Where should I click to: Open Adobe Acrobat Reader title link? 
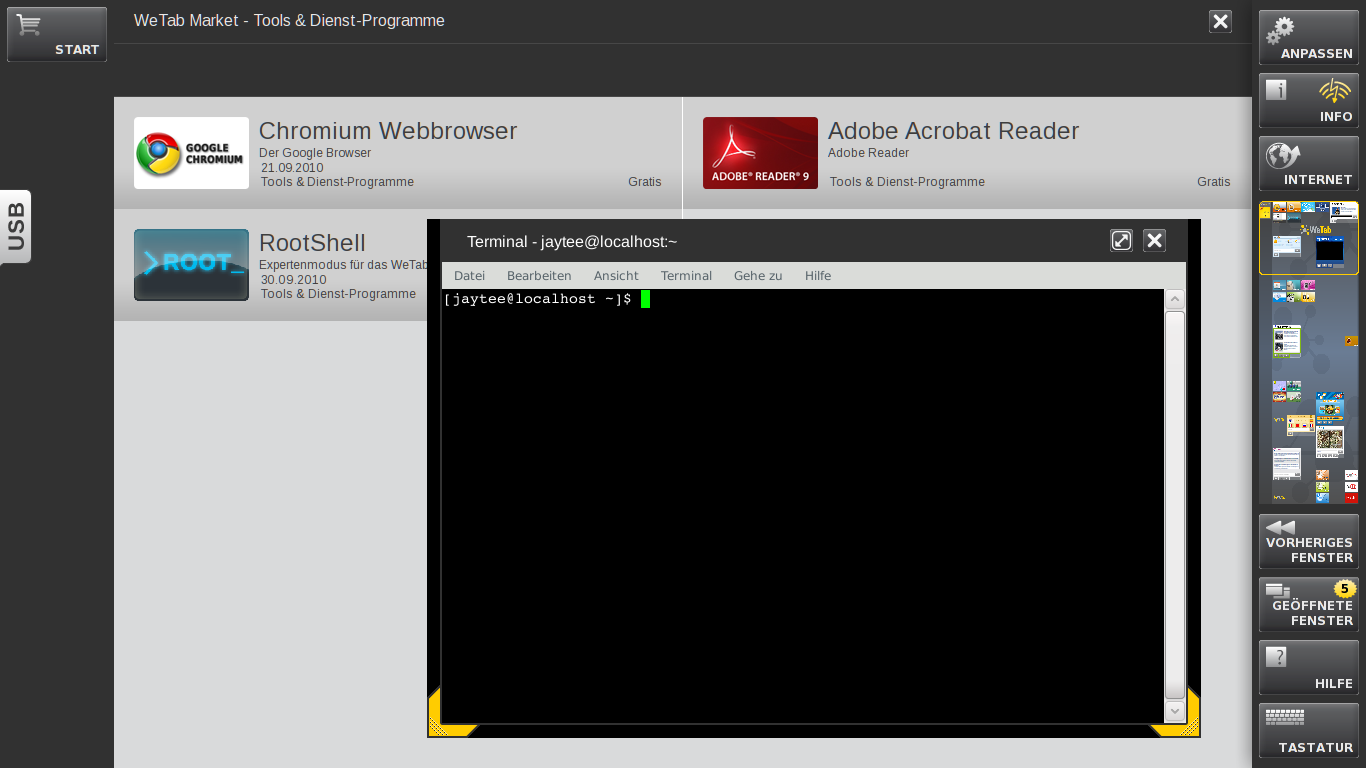[953, 131]
